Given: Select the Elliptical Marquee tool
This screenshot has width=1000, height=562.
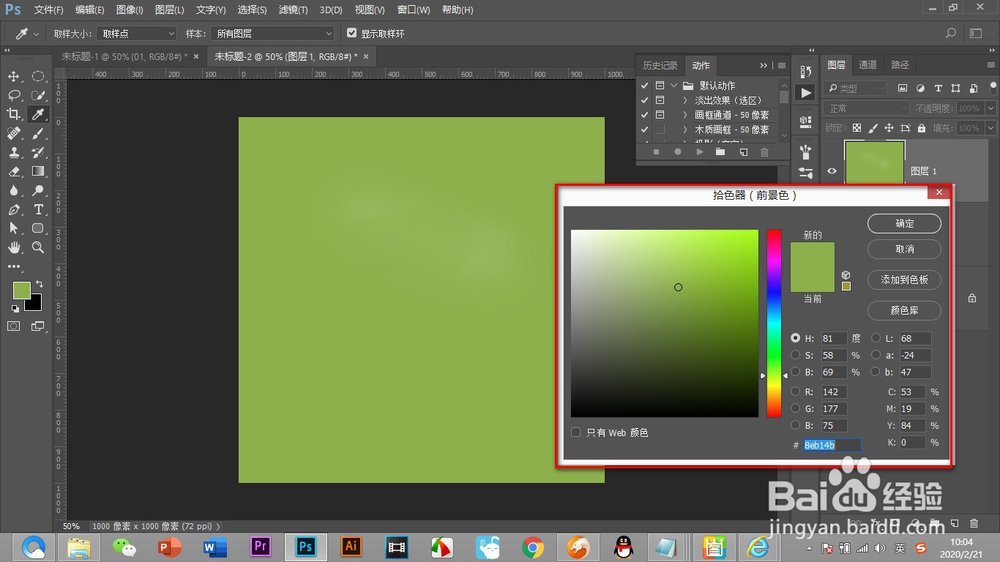Looking at the screenshot, I should click(x=38, y=77).
